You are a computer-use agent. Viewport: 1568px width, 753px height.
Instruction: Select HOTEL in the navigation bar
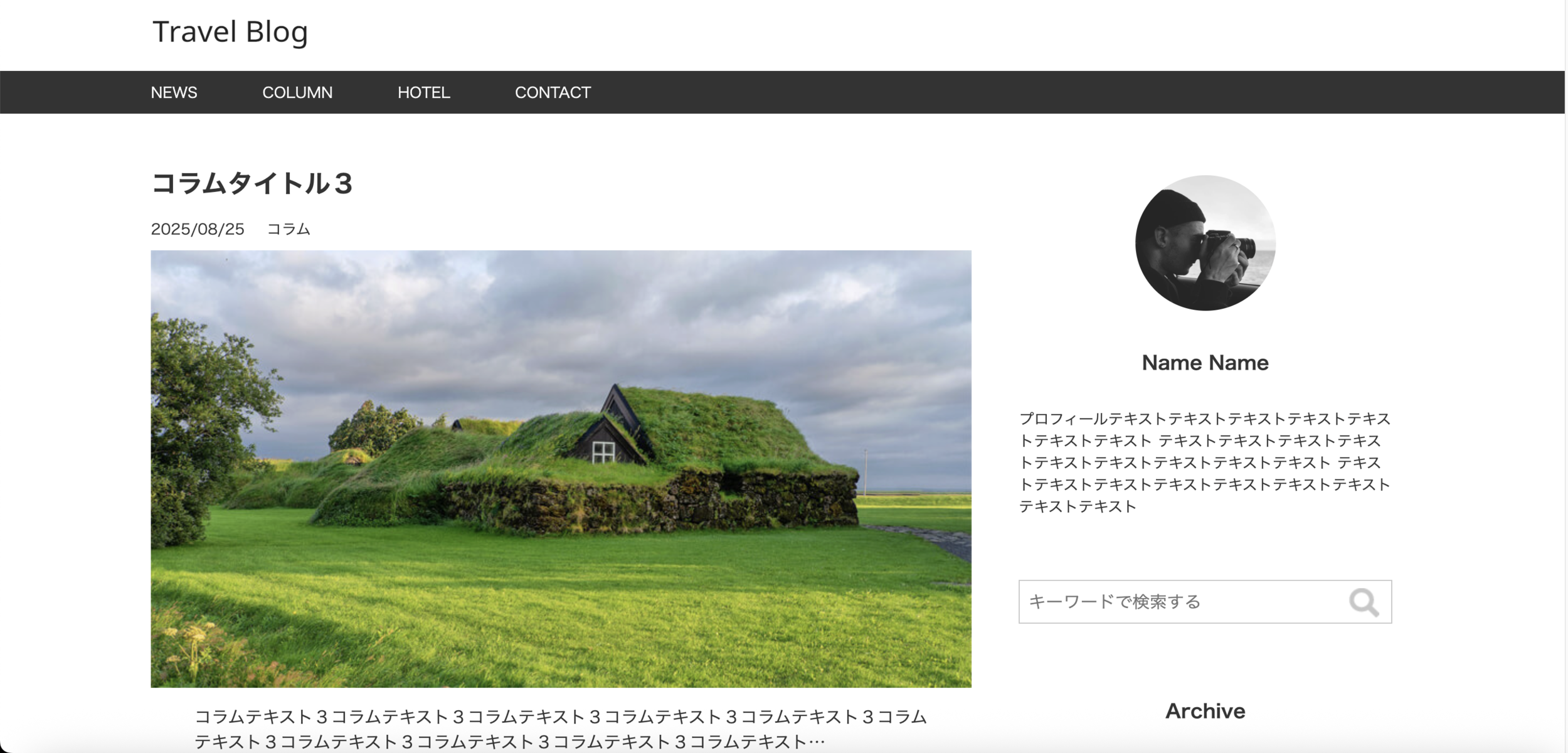pos(423,92)
